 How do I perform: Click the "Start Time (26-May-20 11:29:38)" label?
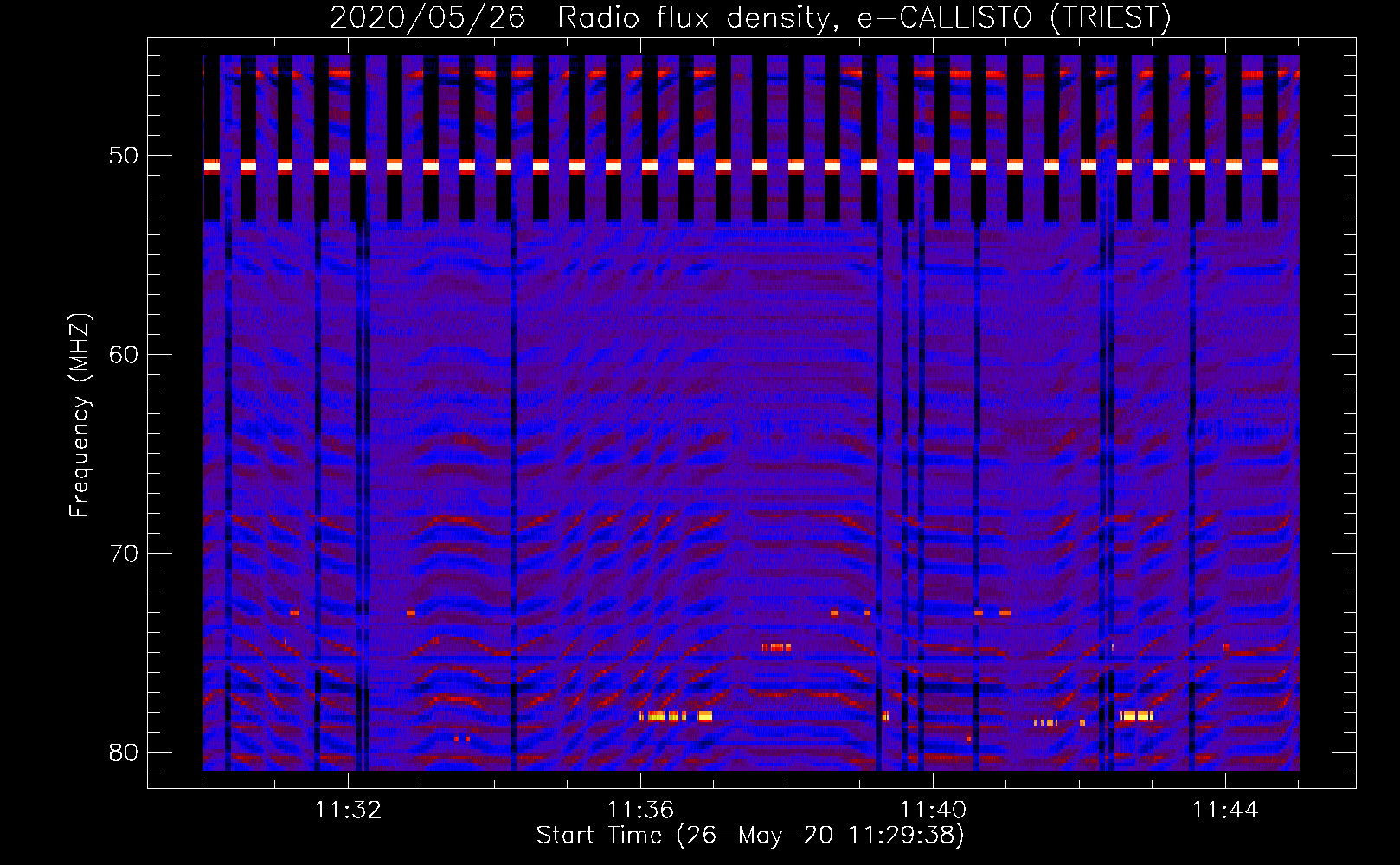coord(750,836)
